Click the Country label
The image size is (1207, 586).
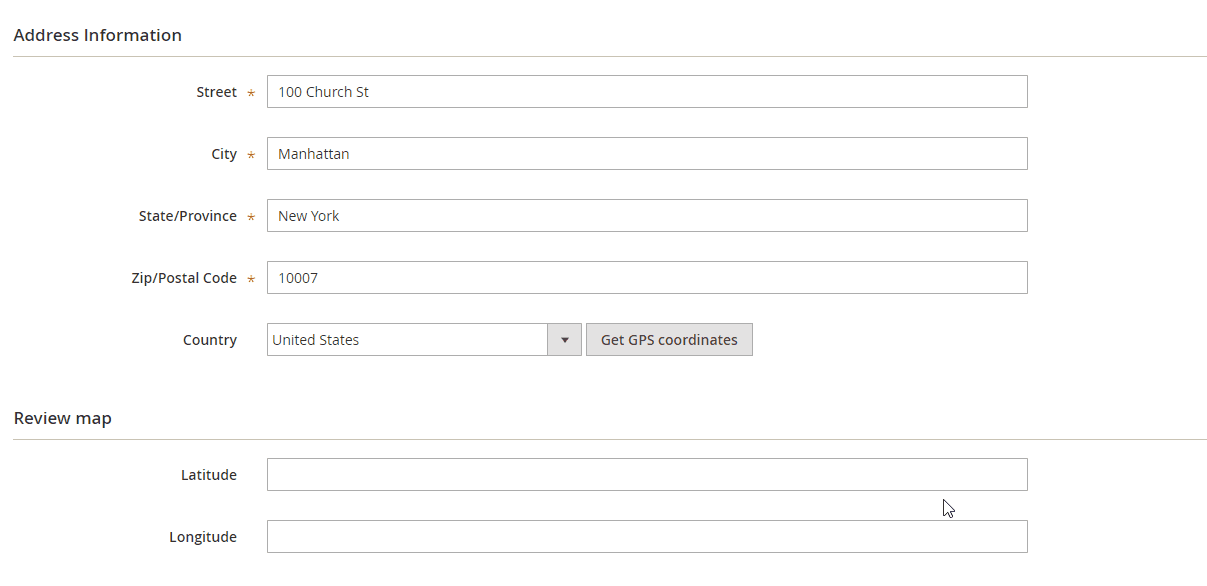[209, 339]
